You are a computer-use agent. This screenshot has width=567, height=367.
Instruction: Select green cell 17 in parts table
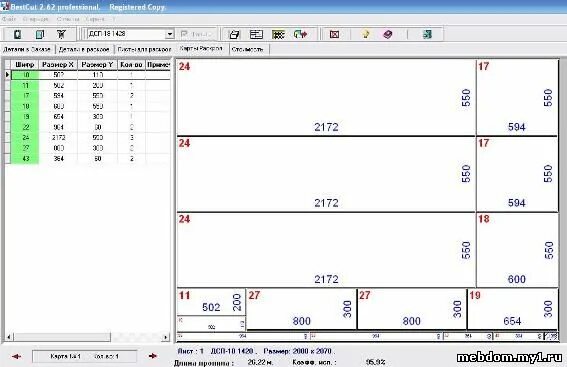tap(25, 96)
